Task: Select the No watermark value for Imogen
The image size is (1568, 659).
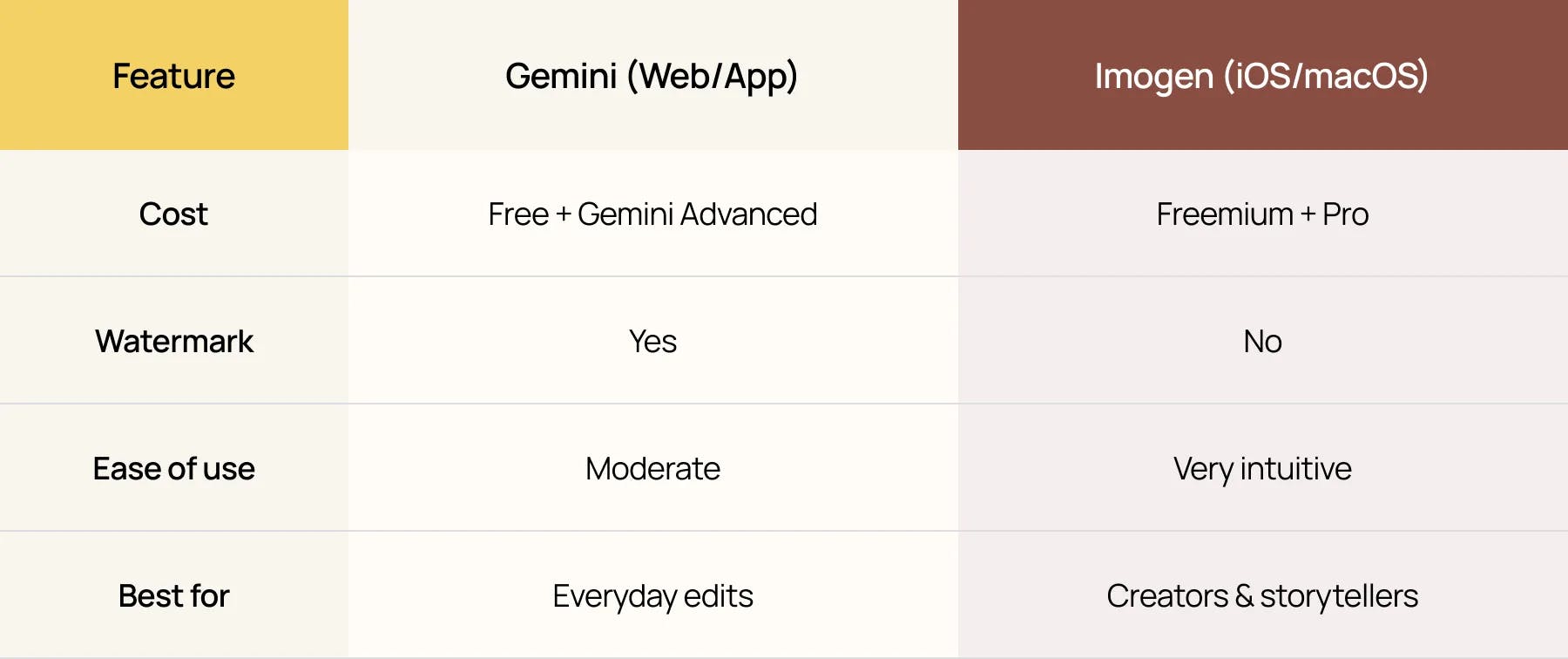Action: click(1262, 342)
